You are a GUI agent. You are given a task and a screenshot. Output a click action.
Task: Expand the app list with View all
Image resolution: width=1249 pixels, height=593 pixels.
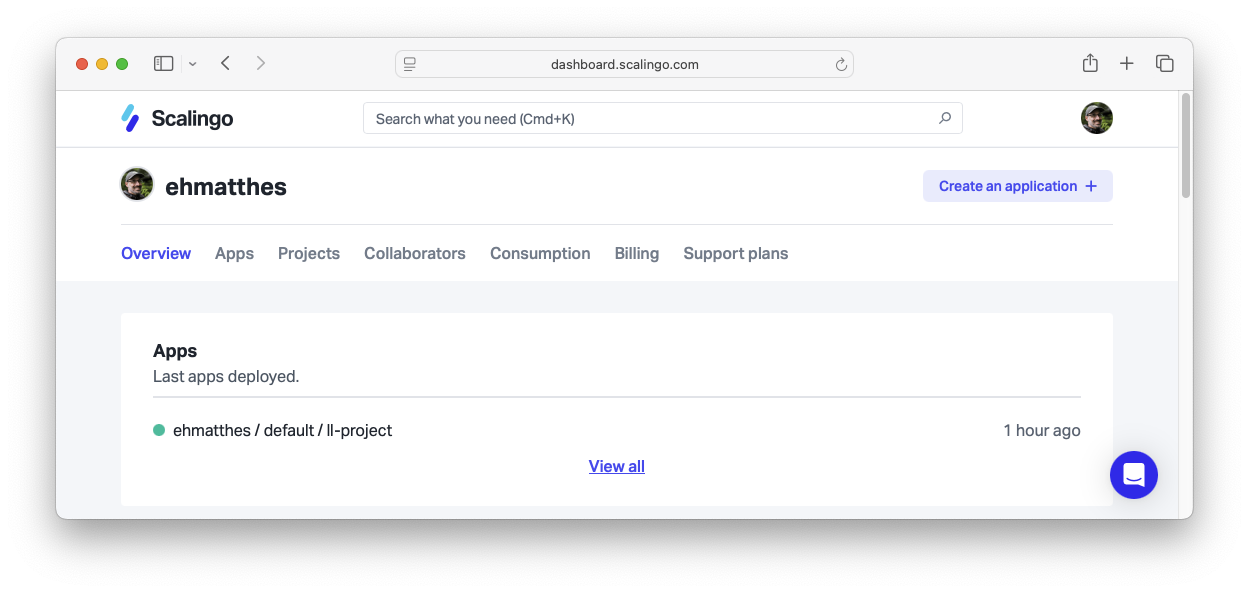(616, 466)
